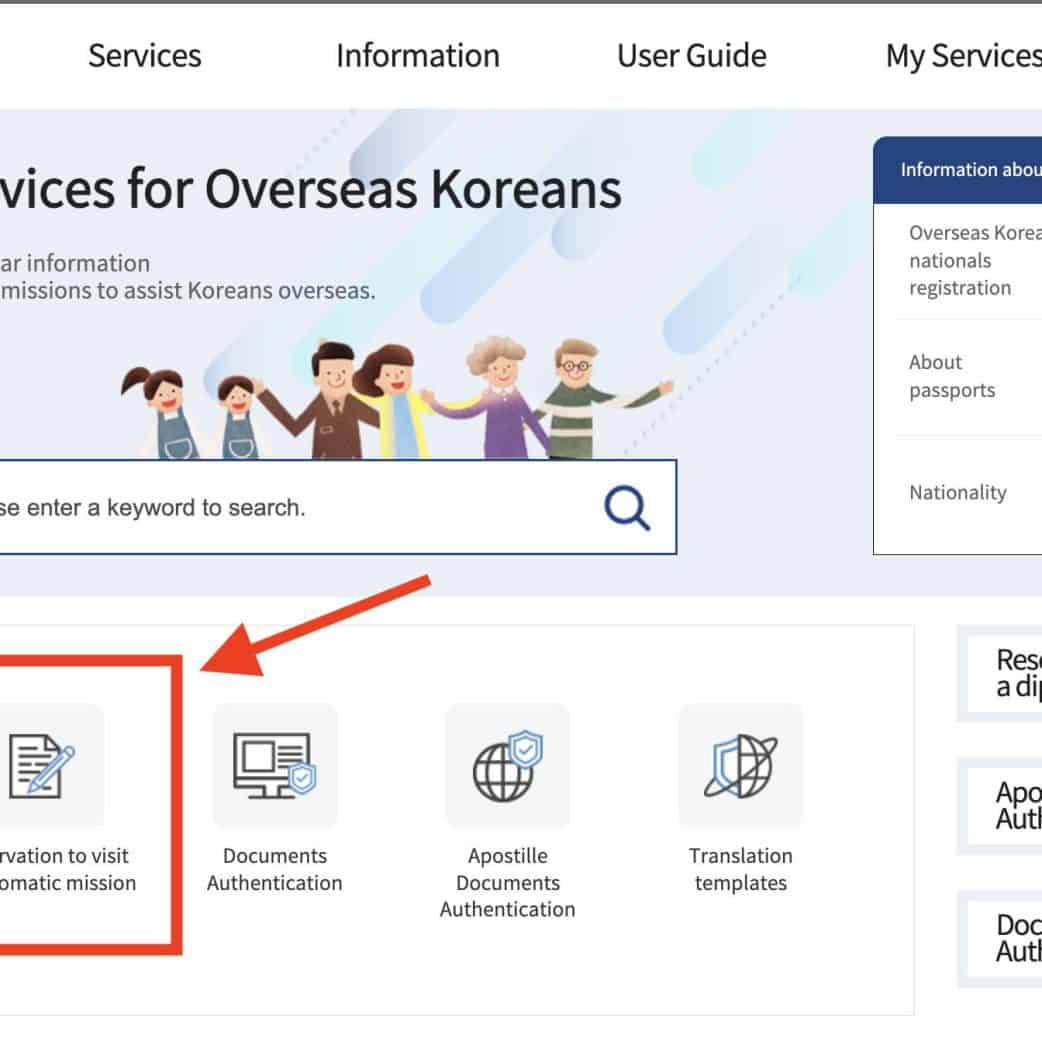The height and width of the screenshot is (1042, 1042).
Task: Open the Nationality information link
Action: (958, 493)
